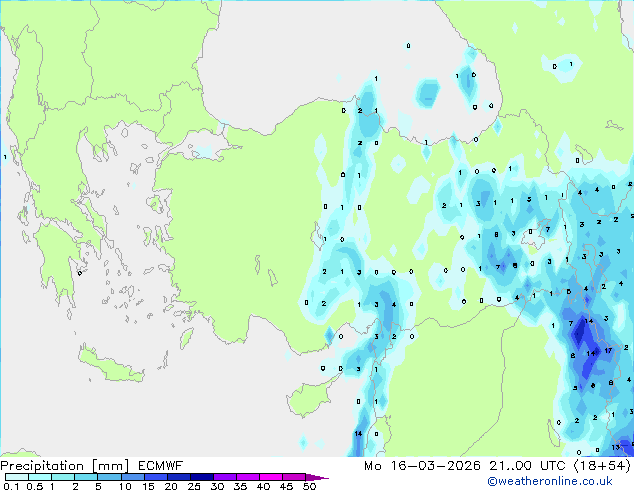Click the '(18+54)' forecast run label
634x490 pixels.
tap(602, 466)
